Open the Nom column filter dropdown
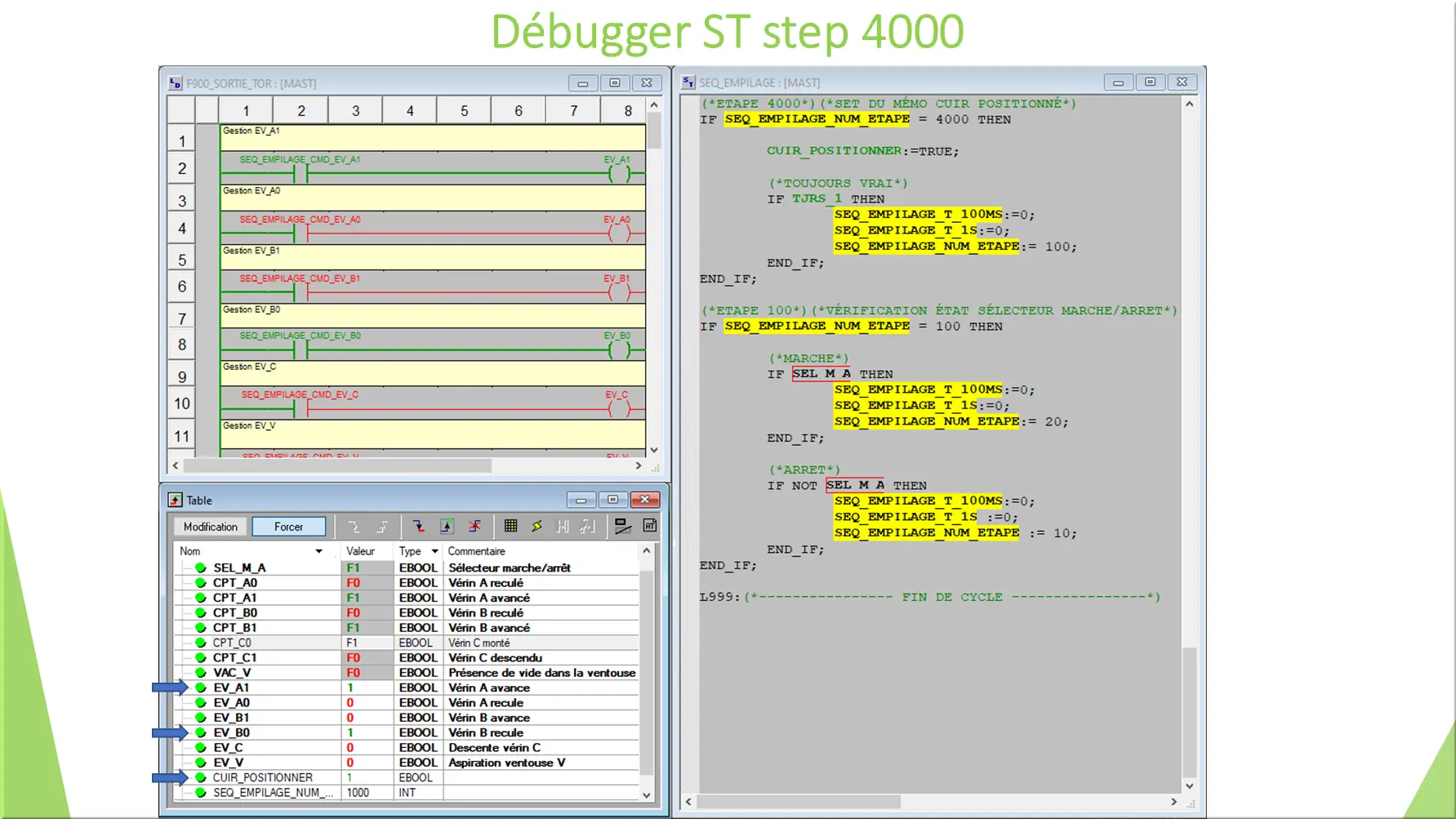 tap(318, 550)
